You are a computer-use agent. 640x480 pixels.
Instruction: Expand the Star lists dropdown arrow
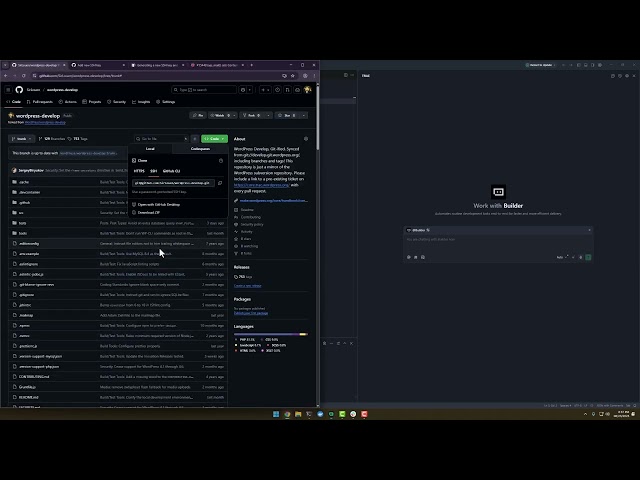point(304,116)
